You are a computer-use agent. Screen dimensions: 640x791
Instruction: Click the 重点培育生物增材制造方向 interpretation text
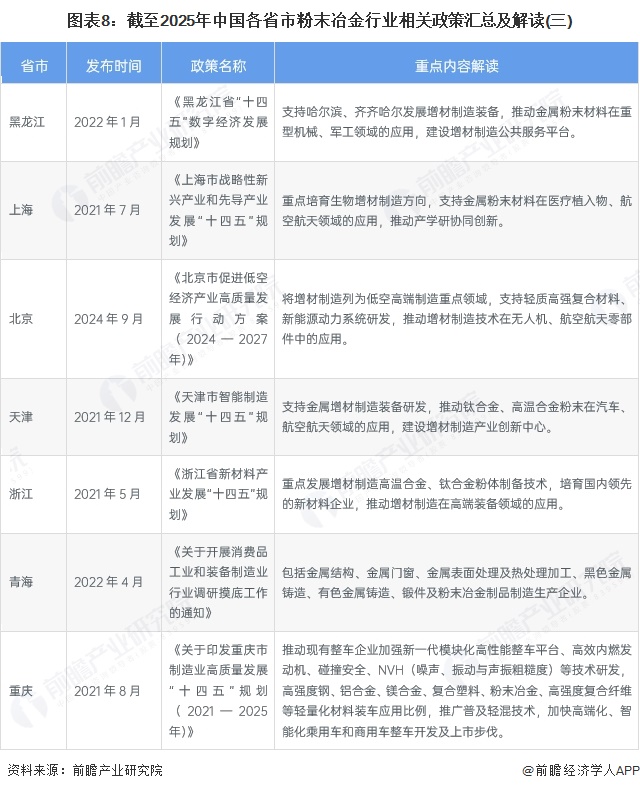pyautogui.click(x=456, y=210)
